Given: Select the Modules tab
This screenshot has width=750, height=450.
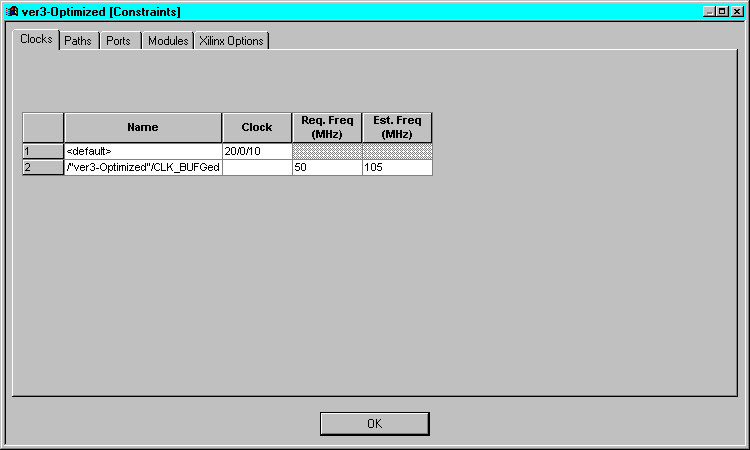Looking at the screenshot, I should [167, 41].
